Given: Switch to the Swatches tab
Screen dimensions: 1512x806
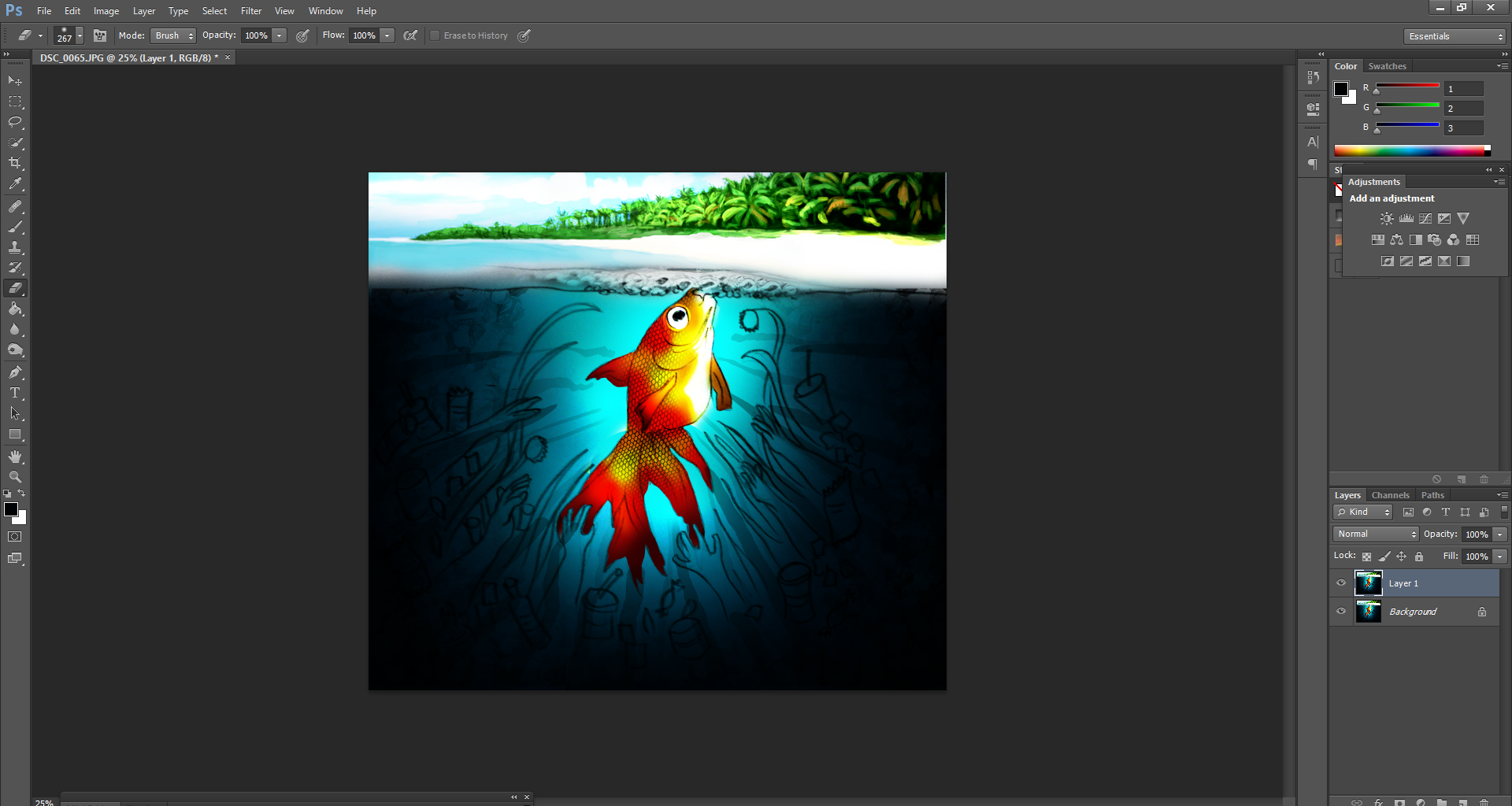Looking at the screenshot, I should tap(1387, 66).
